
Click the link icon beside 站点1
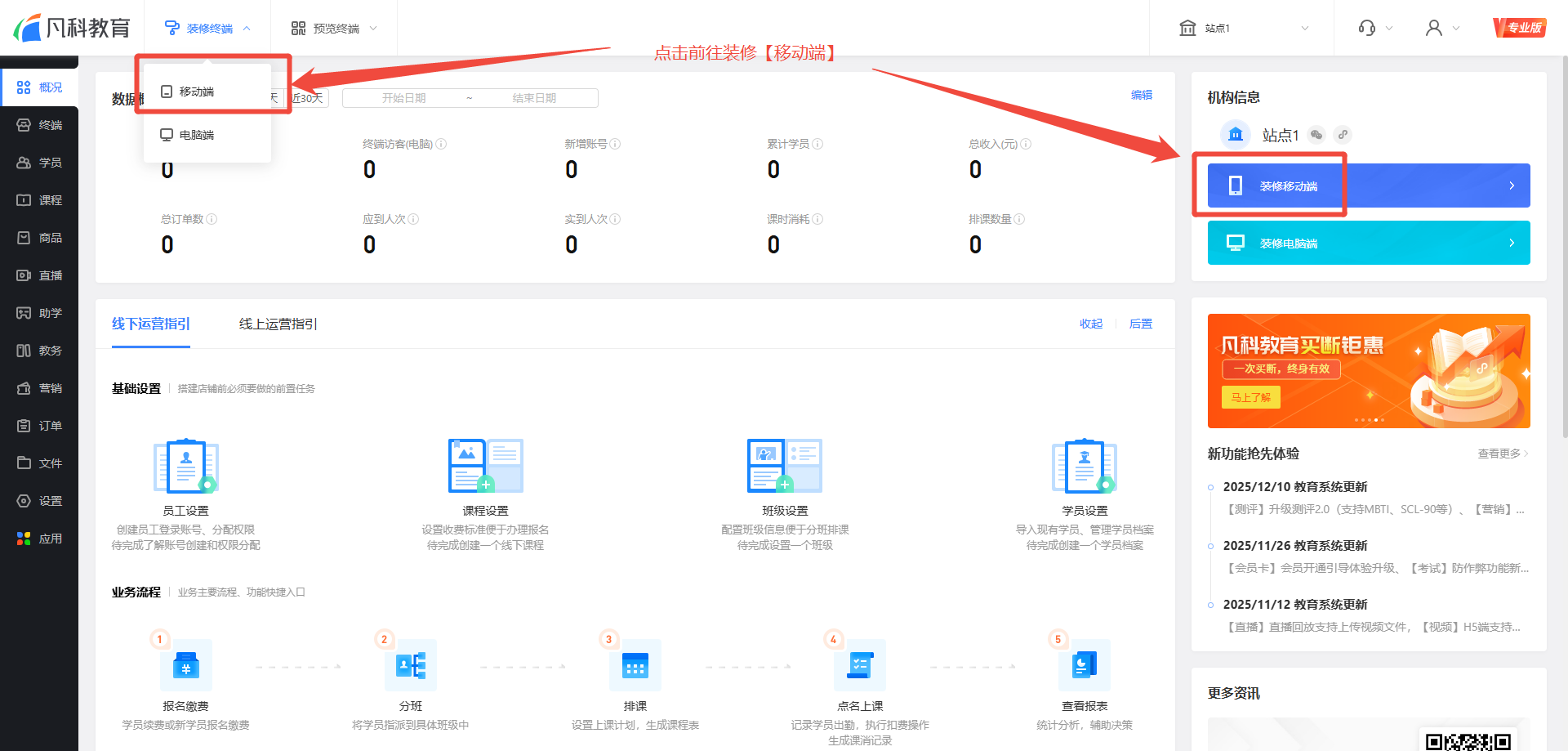[x=1343, y=135]
